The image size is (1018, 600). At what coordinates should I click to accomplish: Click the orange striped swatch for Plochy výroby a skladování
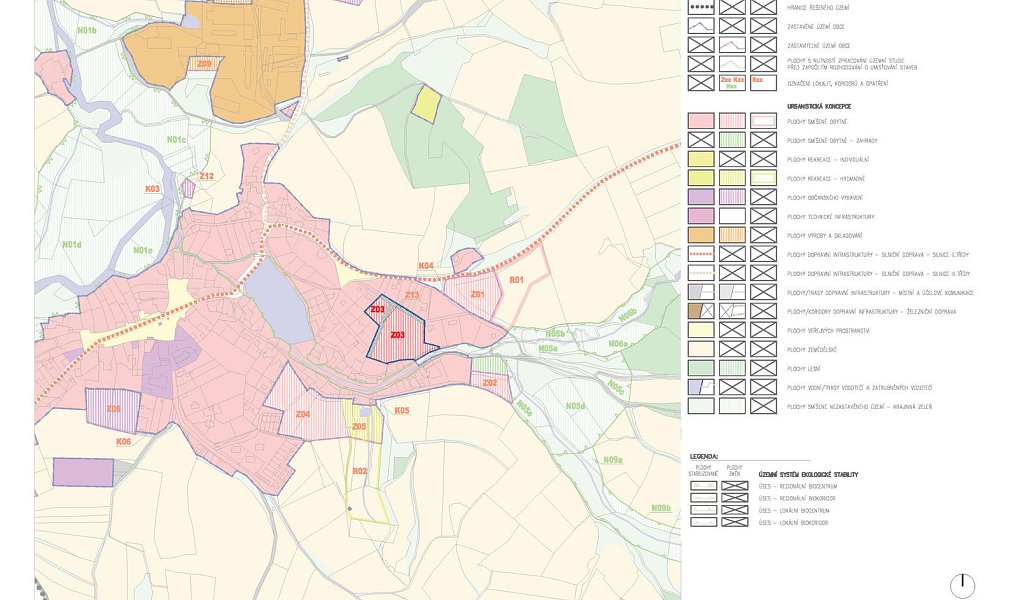click(732, 234)
